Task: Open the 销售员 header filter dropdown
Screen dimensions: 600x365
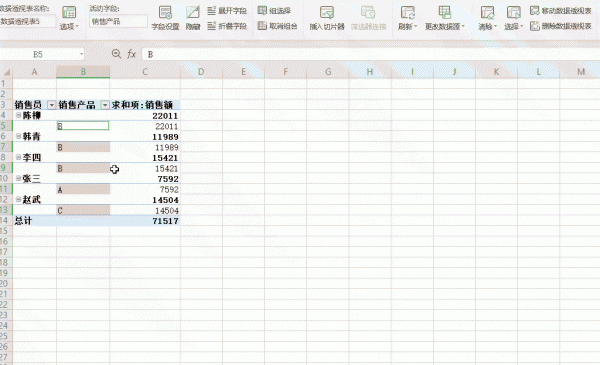Action: (51, 105)
